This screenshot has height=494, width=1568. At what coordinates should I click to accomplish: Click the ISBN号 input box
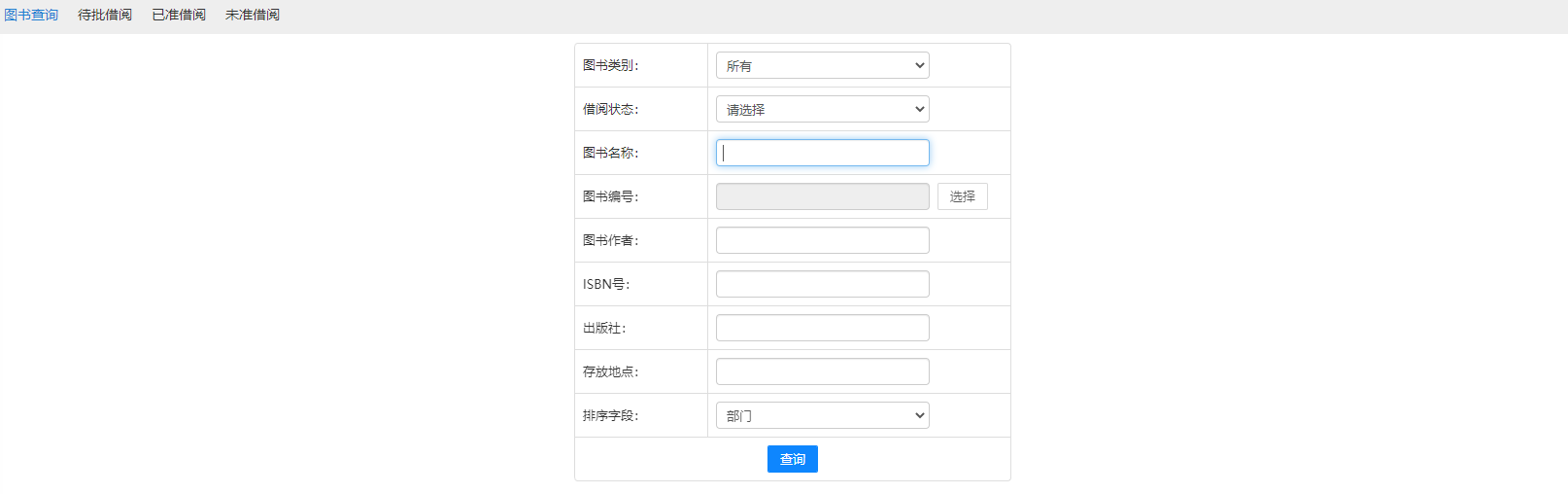pyautogui.click(x=822, y=284)
